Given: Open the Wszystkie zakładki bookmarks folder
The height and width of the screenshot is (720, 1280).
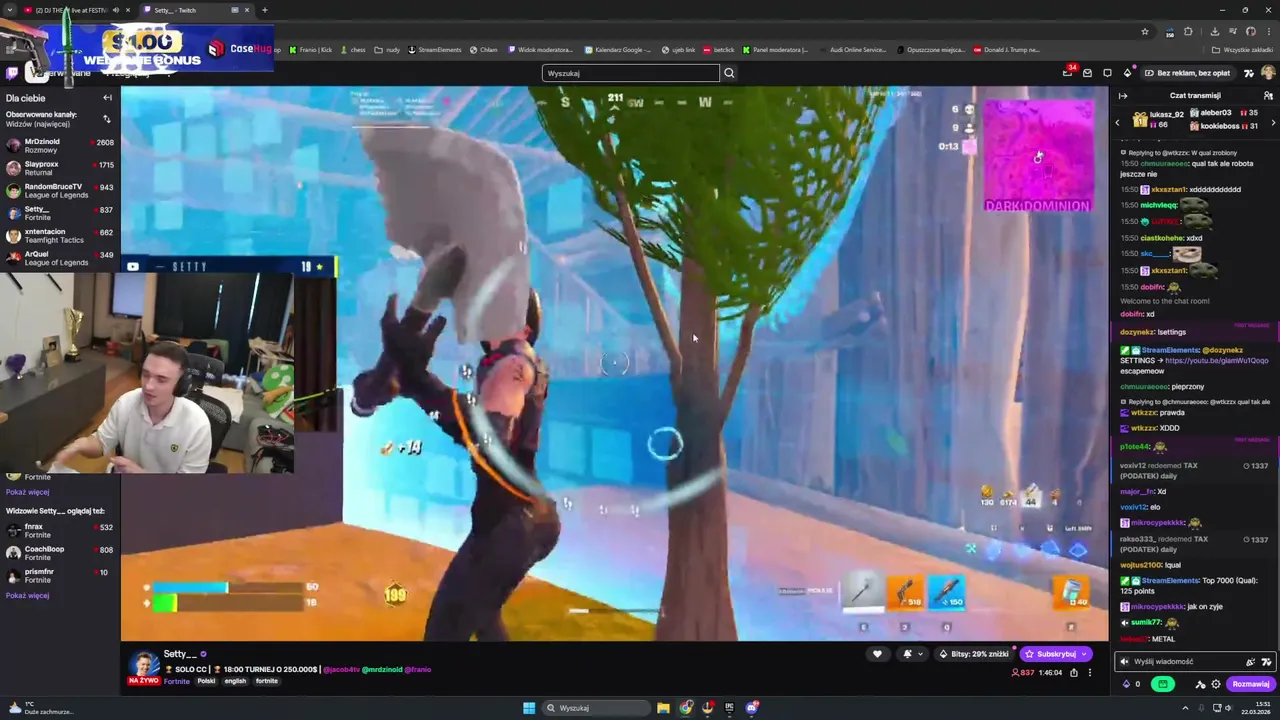Looking at the screenshot, I should (1242, 50).
